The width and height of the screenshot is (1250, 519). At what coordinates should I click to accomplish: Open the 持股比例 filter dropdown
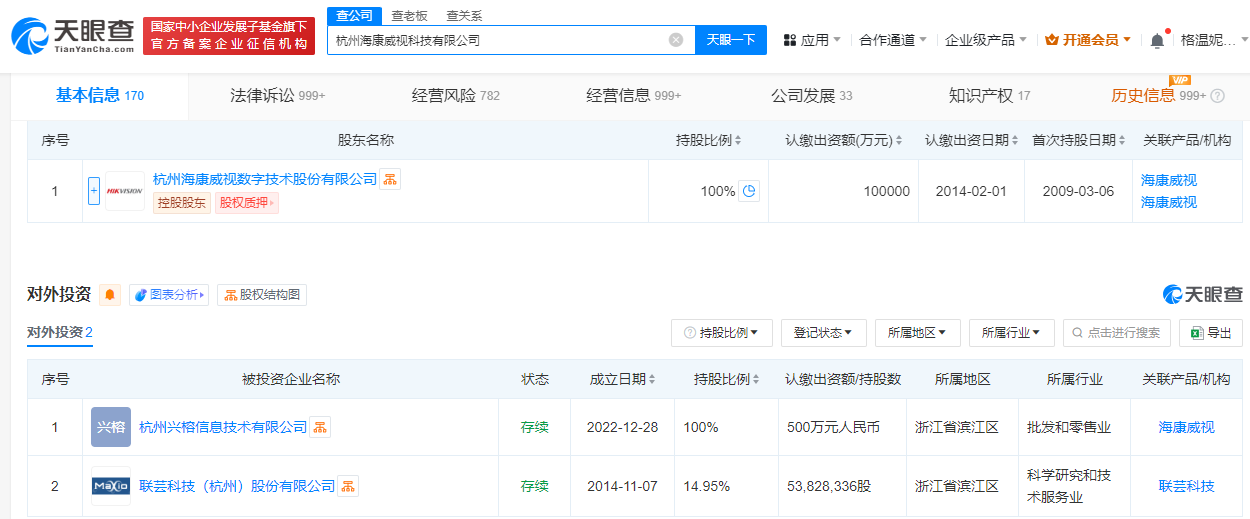(722, 333)
